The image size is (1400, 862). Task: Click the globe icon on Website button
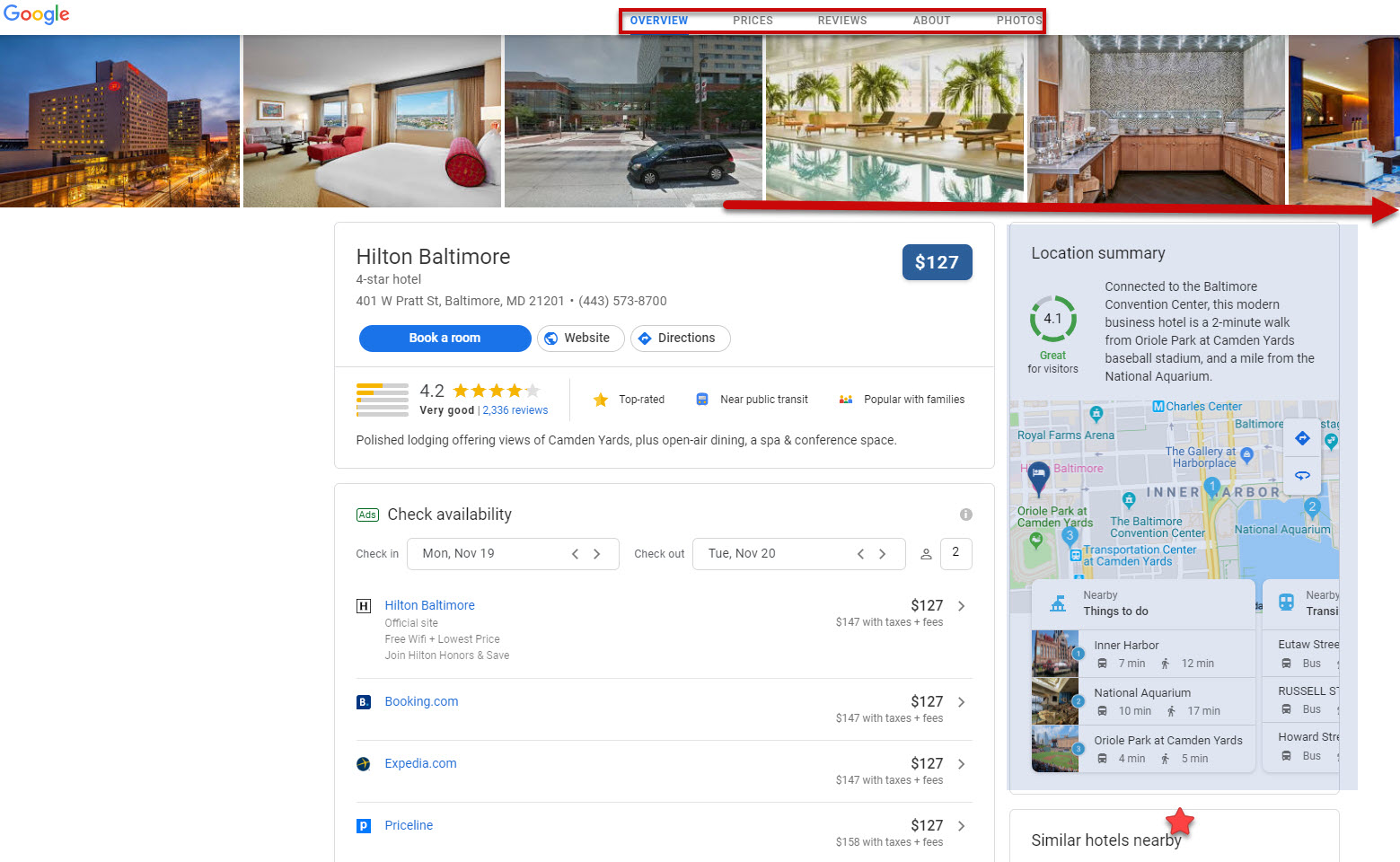pos(551,339)
